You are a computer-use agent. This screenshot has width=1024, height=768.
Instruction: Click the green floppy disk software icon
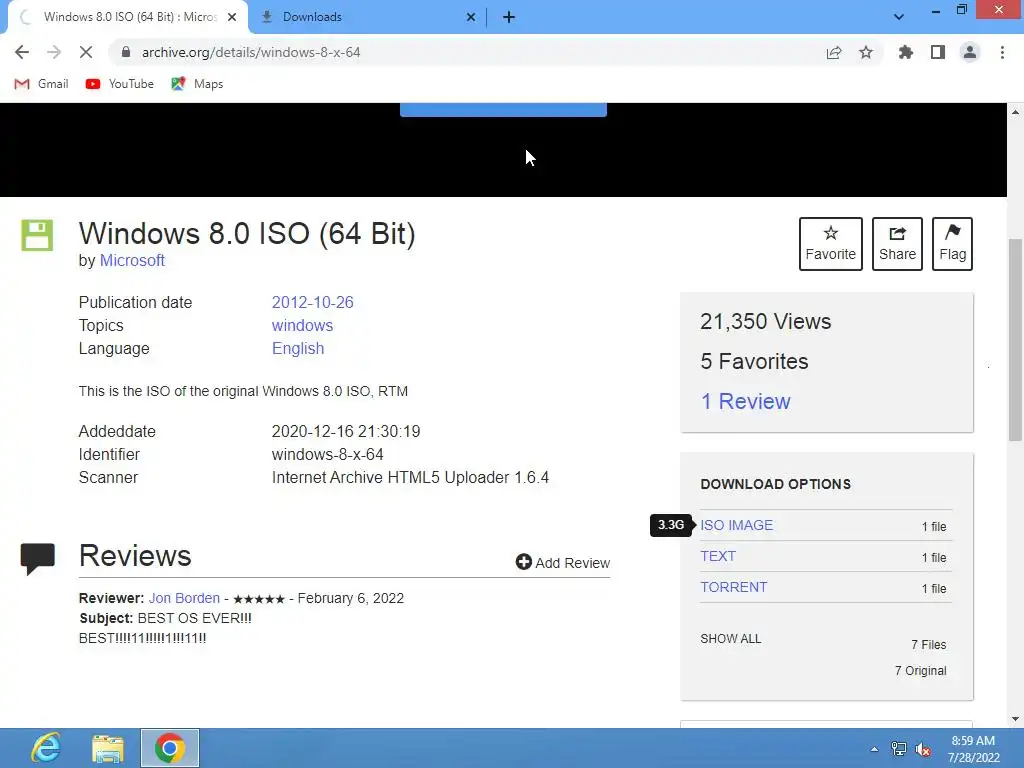tap(37, 235)
